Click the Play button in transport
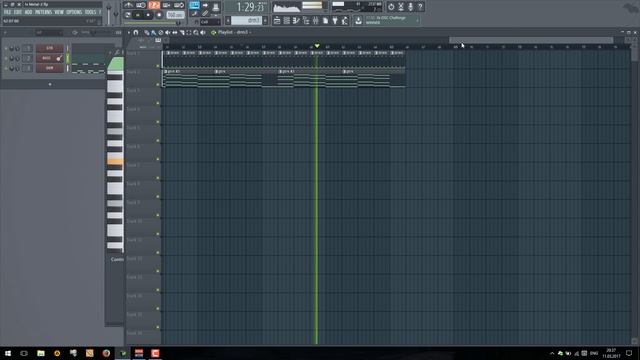This screenshot has width=640, height=360. (x=138, y=15)
